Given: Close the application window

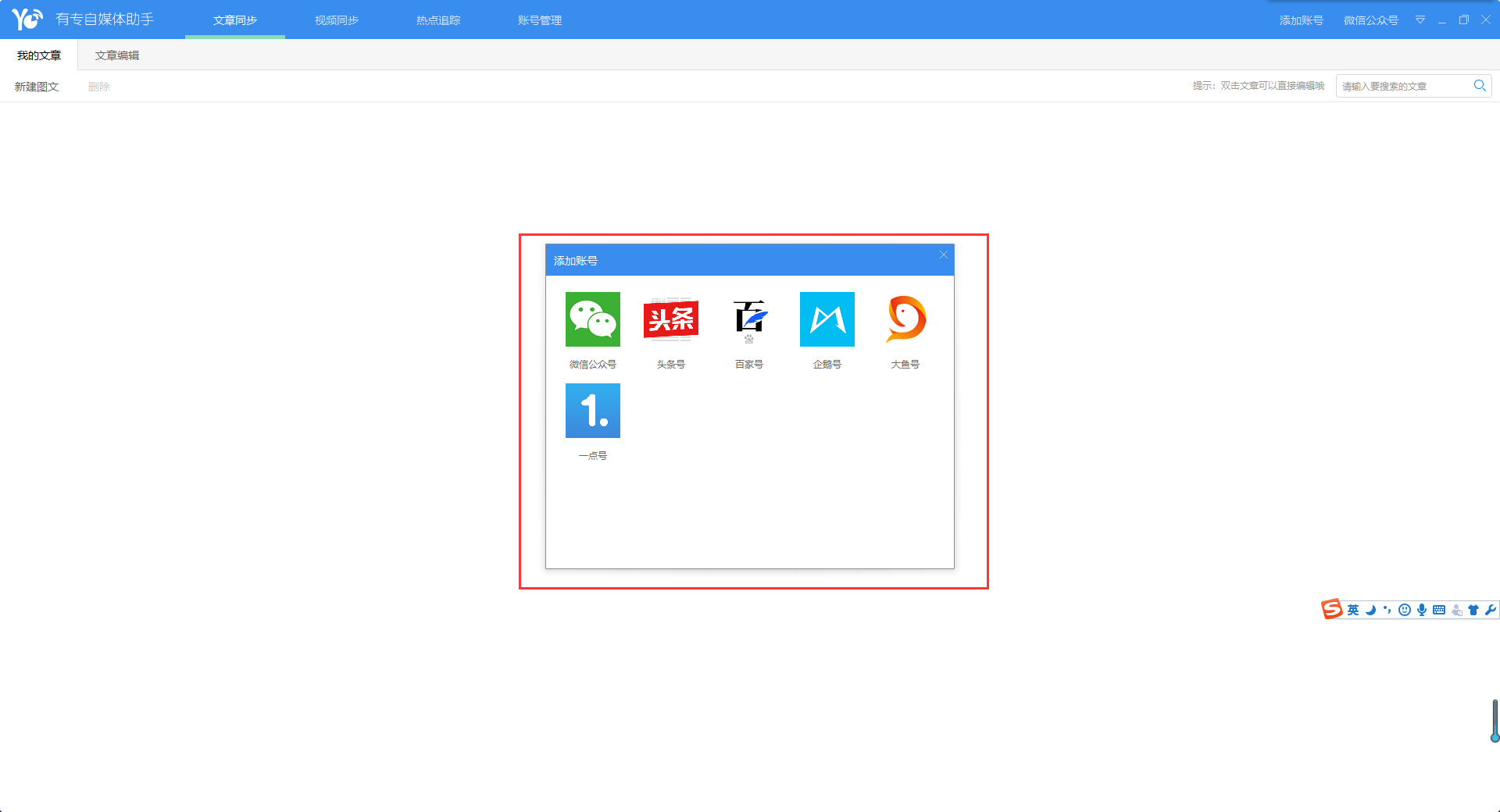Looking at the screenshot, I should click(x=1486, y=20).
